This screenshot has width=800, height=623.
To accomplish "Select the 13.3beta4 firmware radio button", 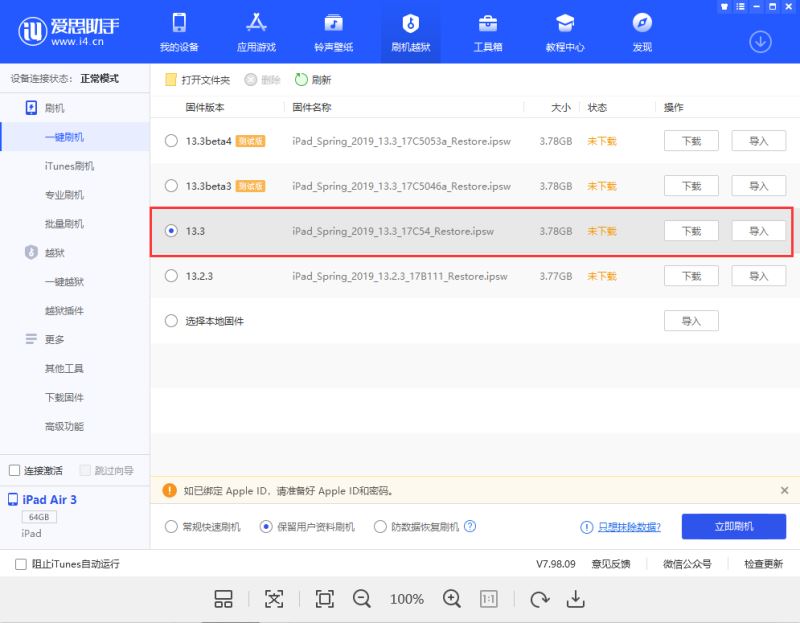I will pyautogui.click(x=171, y=141).
